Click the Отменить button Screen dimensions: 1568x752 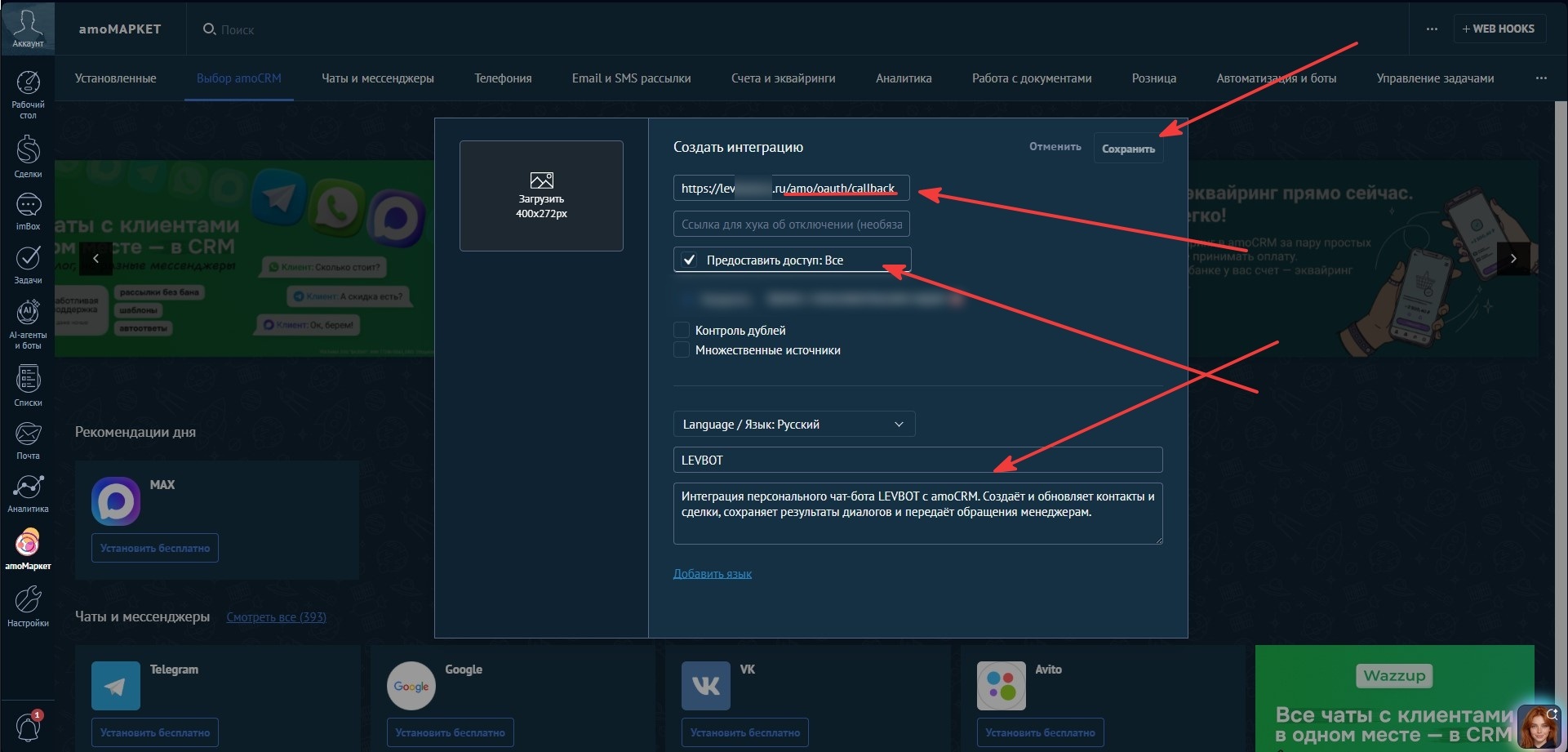pyautogui.click(x=1055, y=147)
